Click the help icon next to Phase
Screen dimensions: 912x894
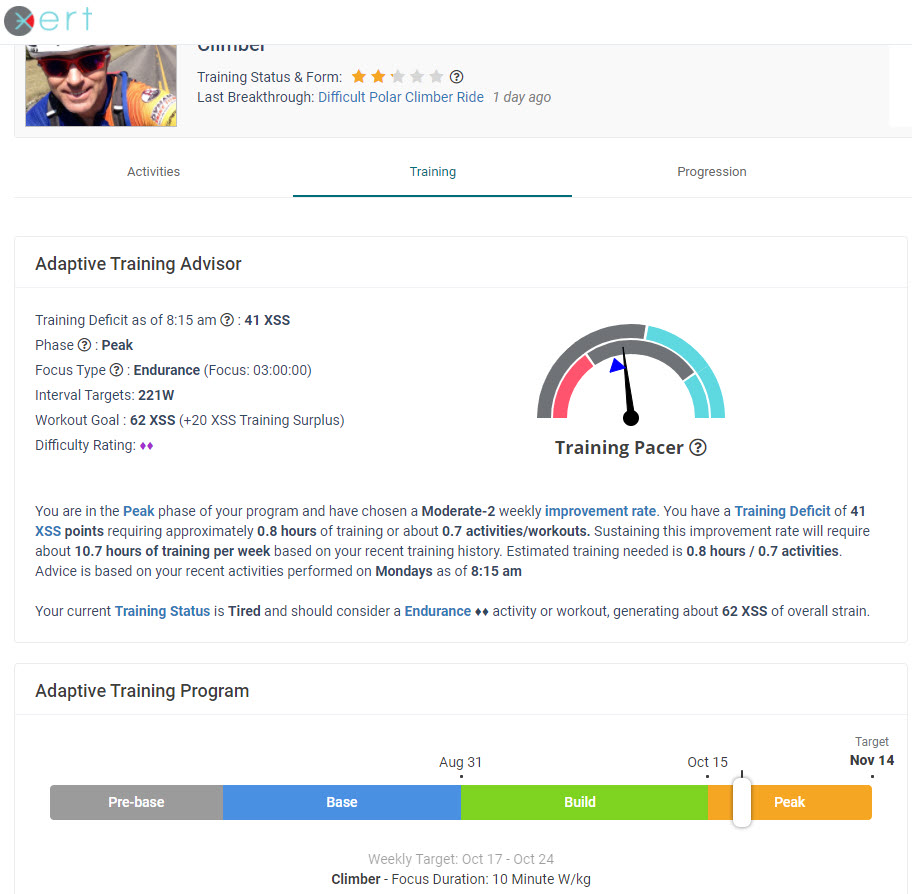84,345
